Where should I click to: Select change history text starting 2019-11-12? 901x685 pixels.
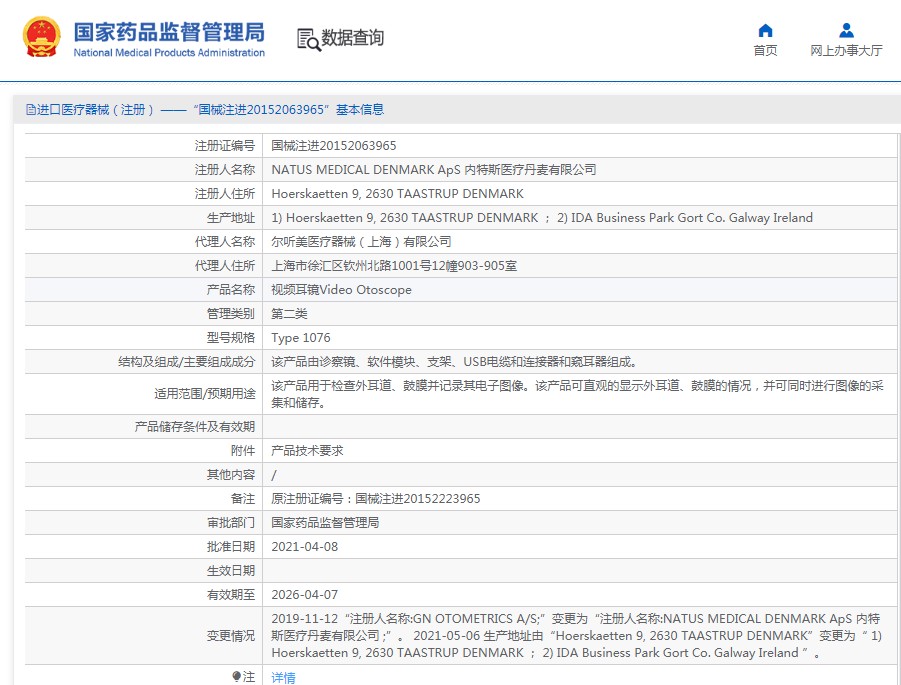pos(576,636)
